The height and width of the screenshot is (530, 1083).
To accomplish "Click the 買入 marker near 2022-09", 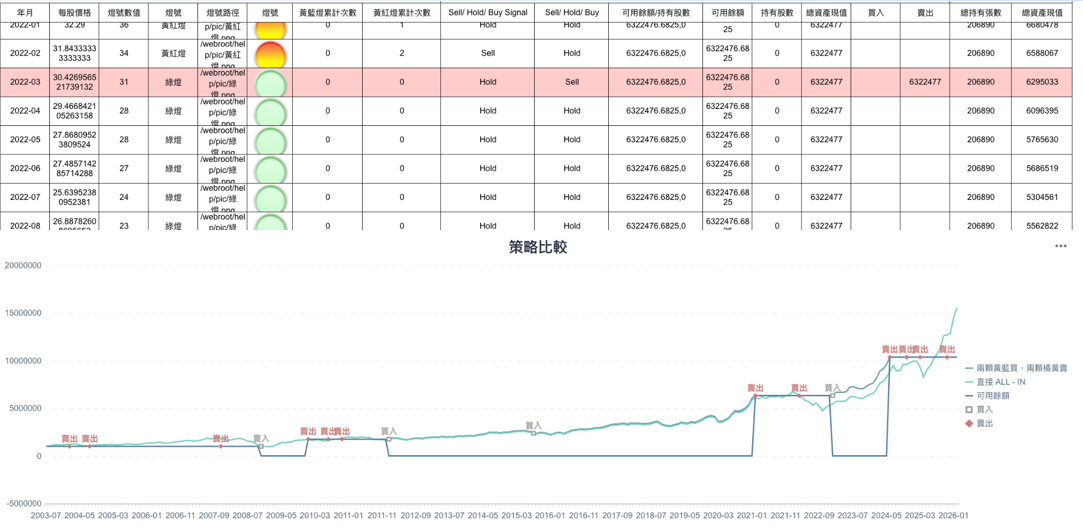I will (832, 395).
